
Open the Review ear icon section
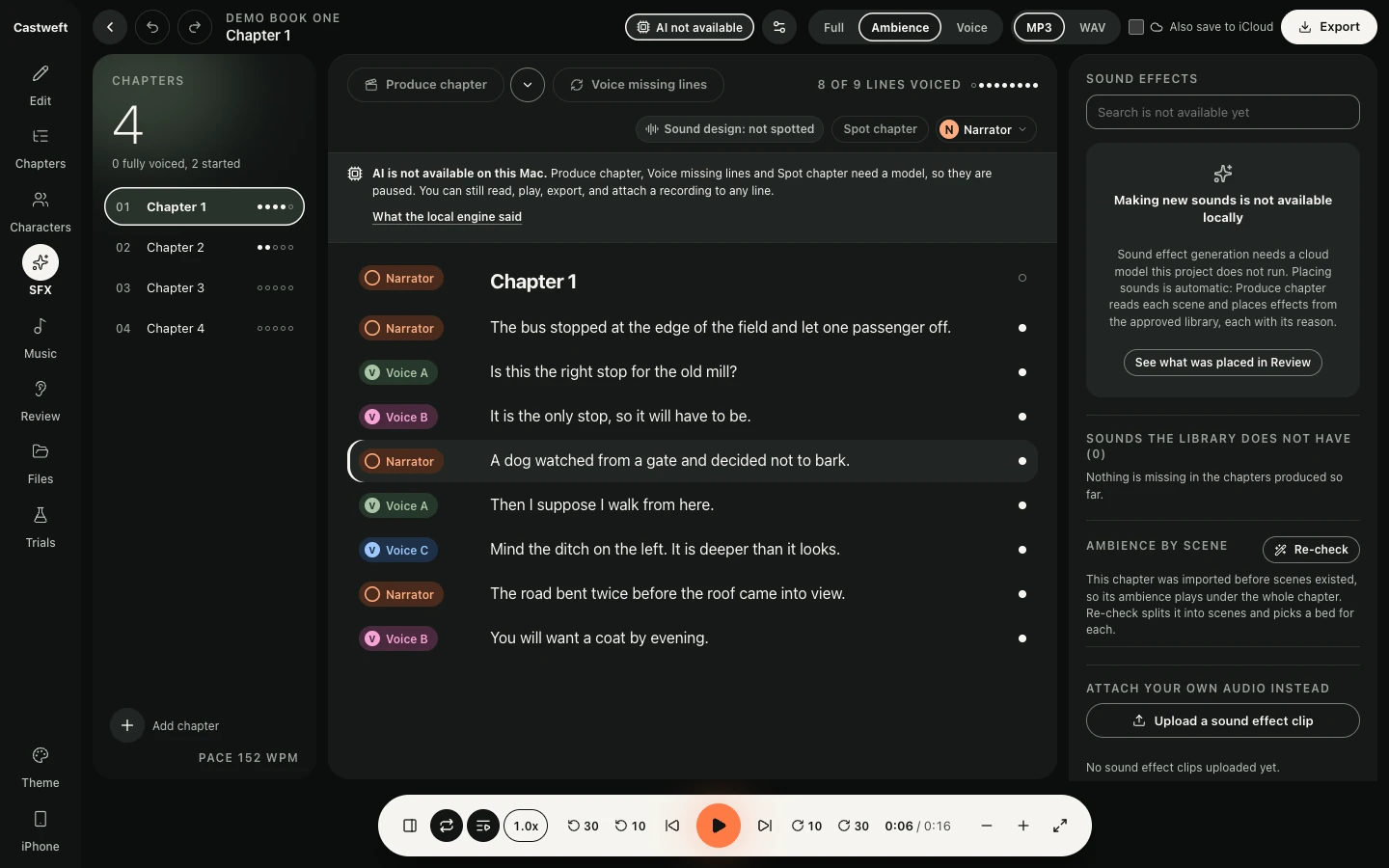click(x=41, y=400)
